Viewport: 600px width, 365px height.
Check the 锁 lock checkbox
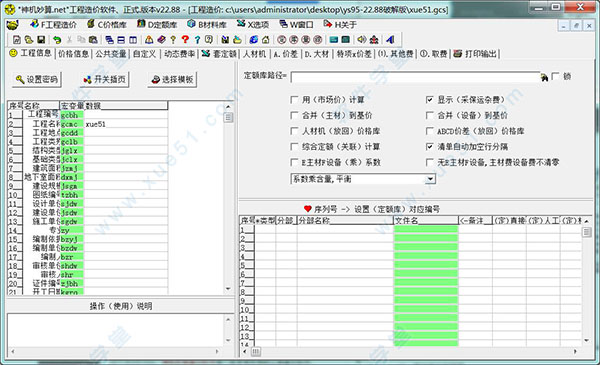pyautogui.click(x=555, y=76)
